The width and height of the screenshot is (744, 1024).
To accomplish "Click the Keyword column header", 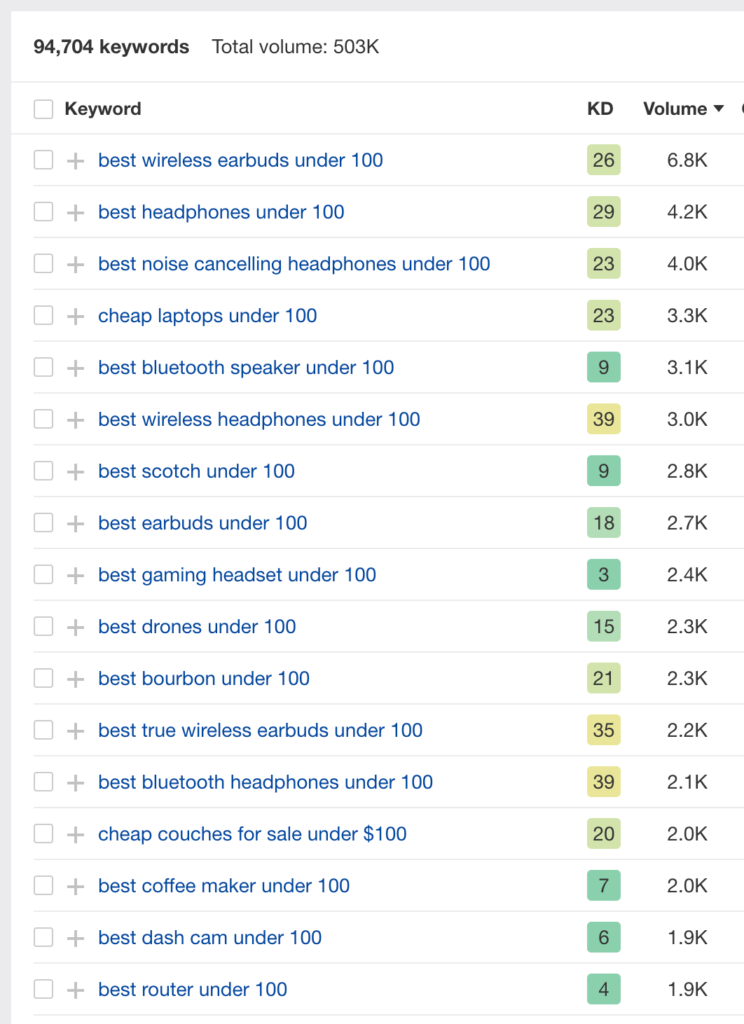I will (x=103, y=108).
